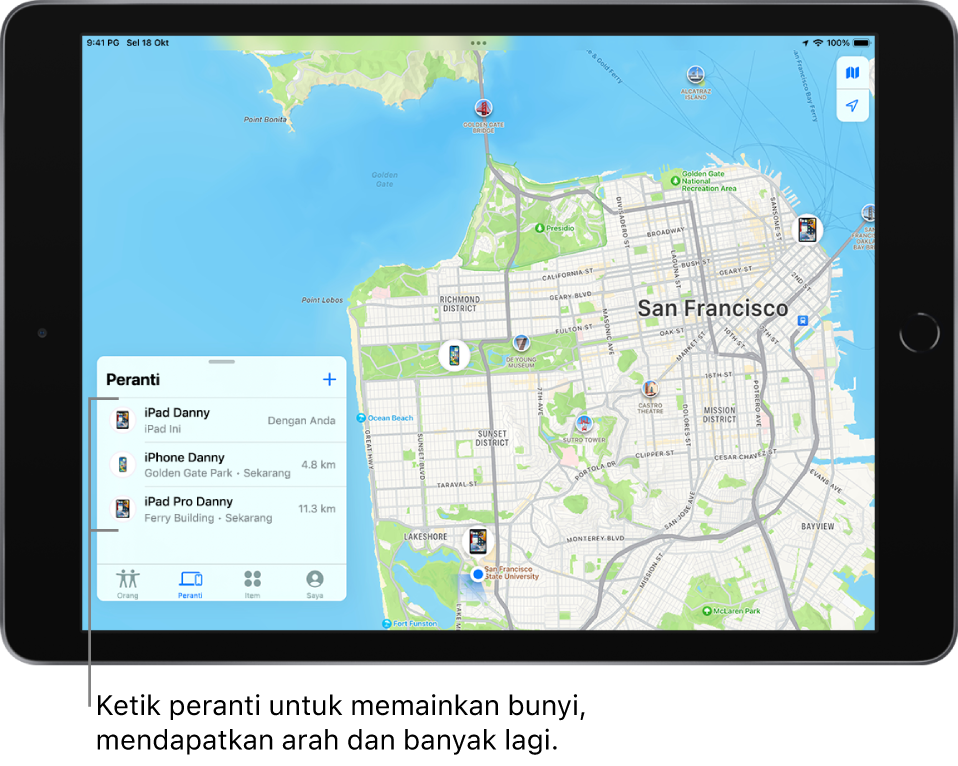This screenshot has width=958, height=766.
Task: Tap the Bayview label
Action: [817, 527]
